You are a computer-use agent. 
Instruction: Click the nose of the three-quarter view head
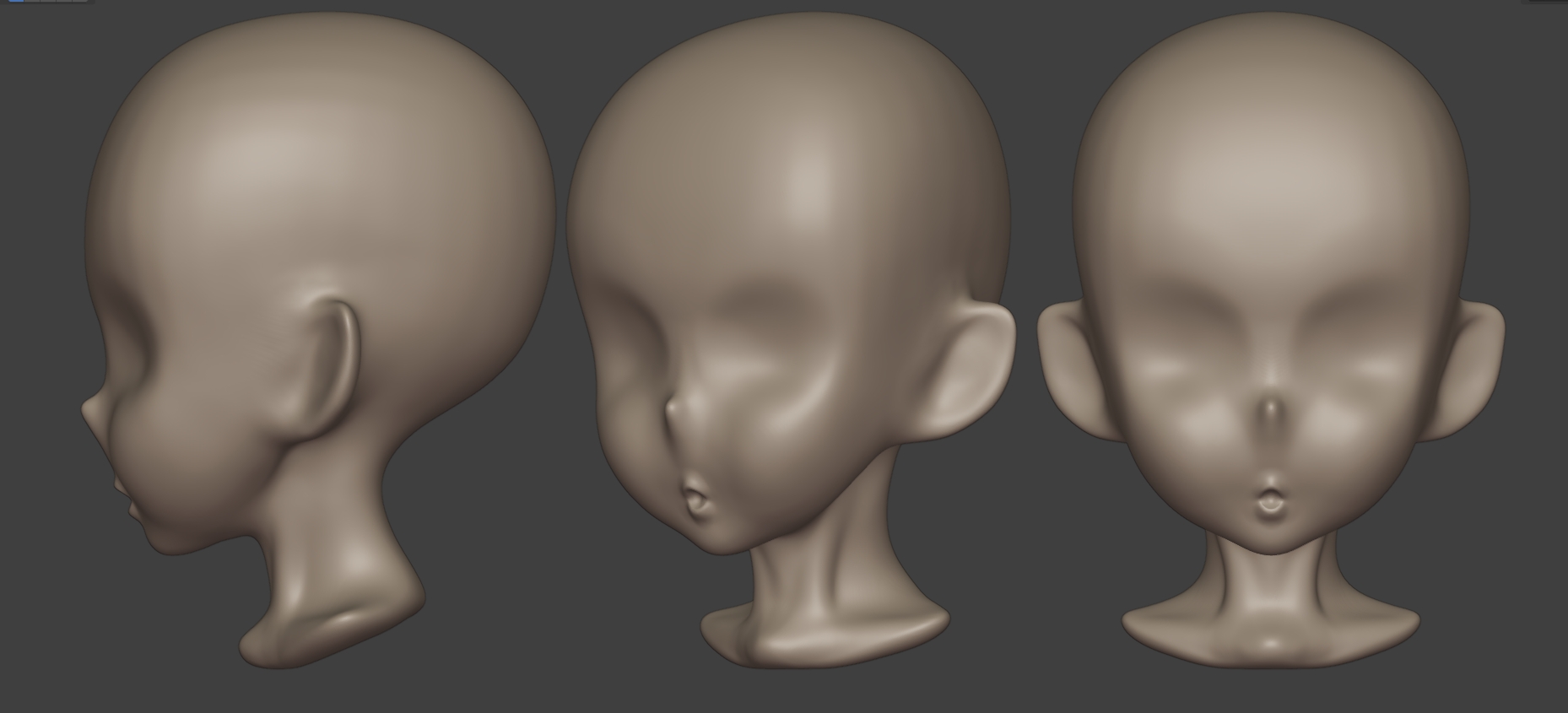point(673,409)
